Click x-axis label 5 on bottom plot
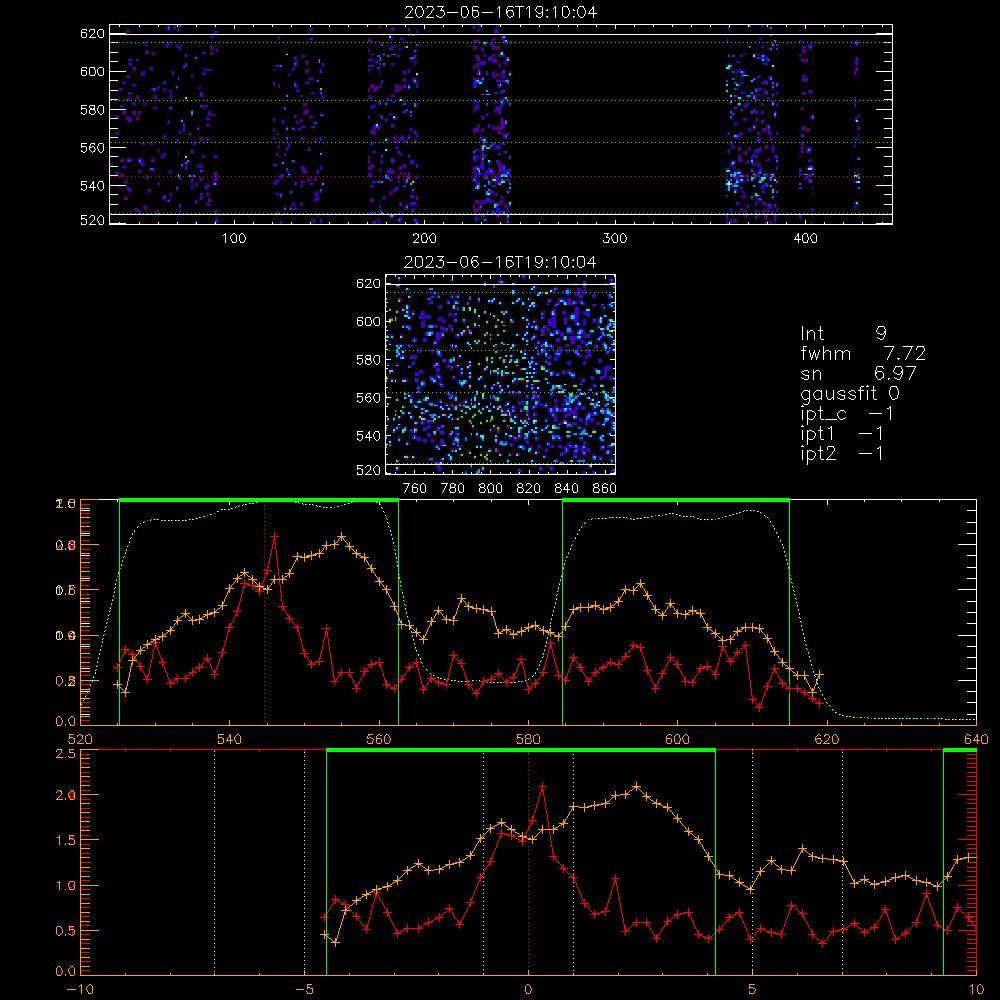This screenshot has width=1000, height=1000. coord(753,989)
